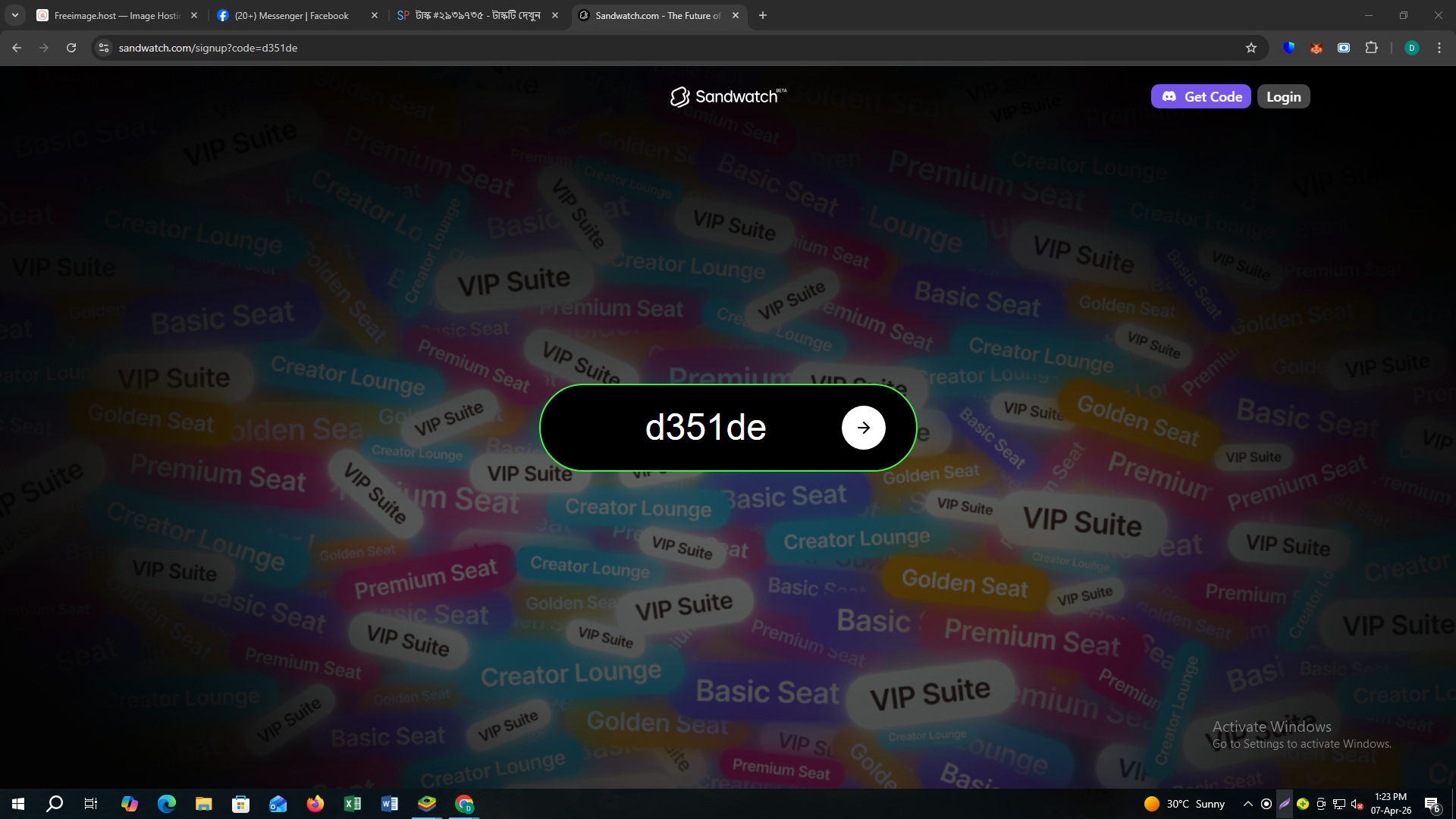This screenshot has width=1456, height=819.
Task: Expand the tab search dropdown
Action: click(15, 15)
